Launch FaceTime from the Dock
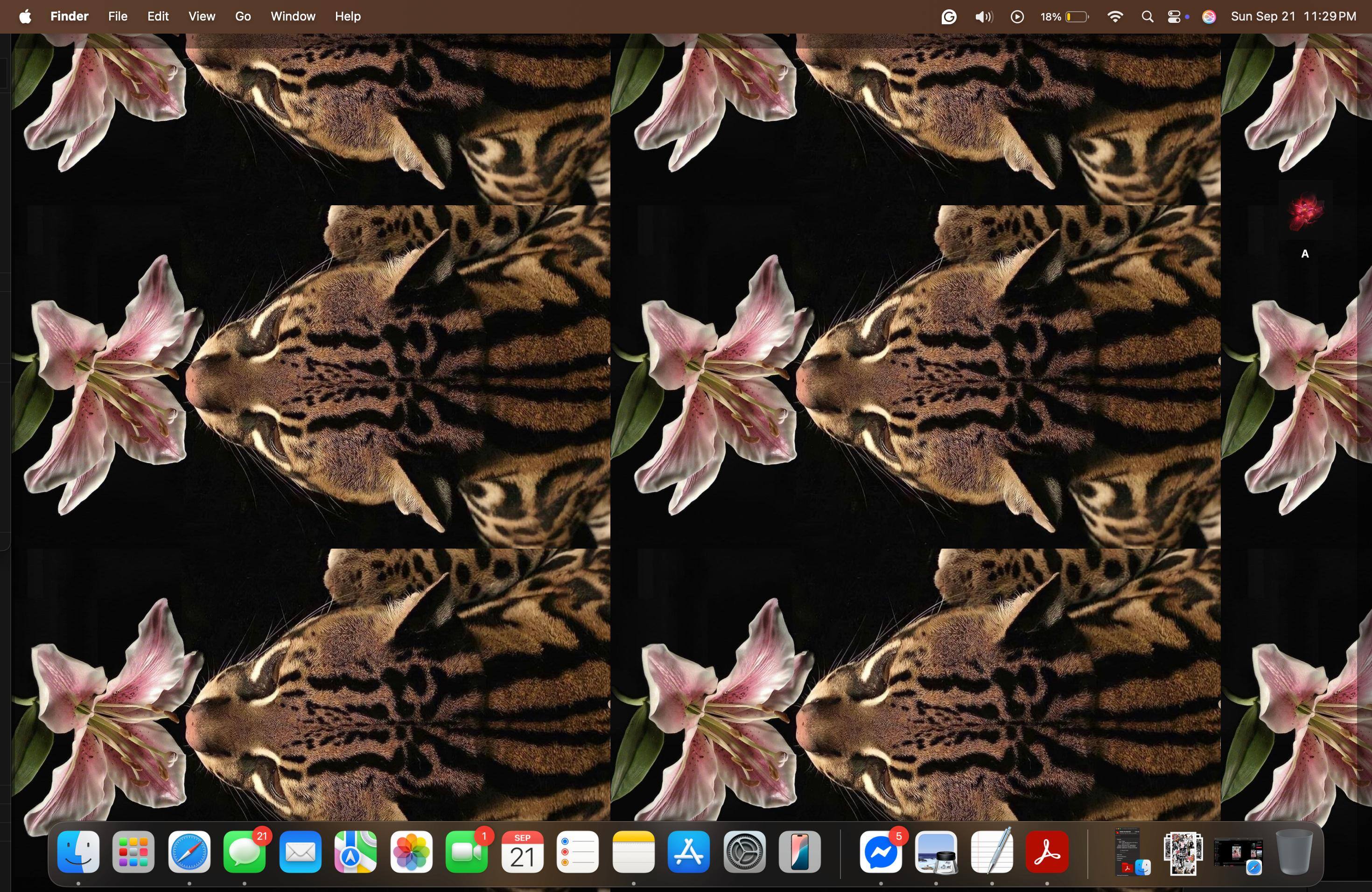This screenshot has width=1372, height=892. pos(466,852)
